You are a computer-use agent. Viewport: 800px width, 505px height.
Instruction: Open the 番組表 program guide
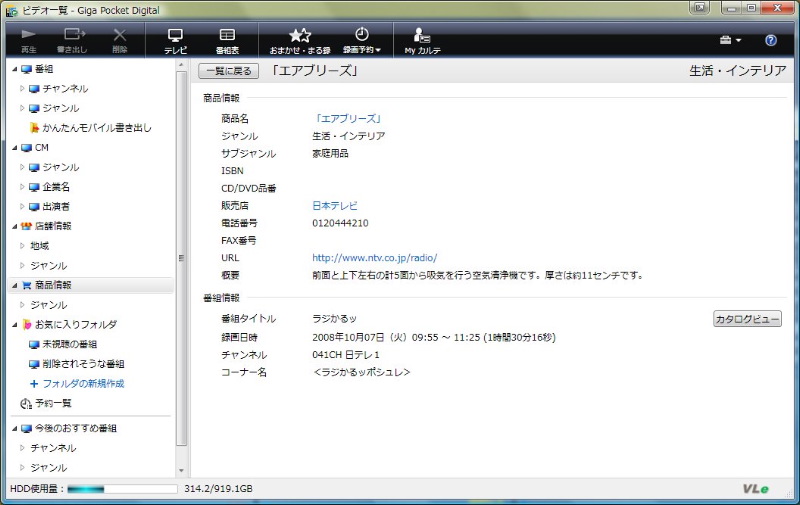coord(227,39)
